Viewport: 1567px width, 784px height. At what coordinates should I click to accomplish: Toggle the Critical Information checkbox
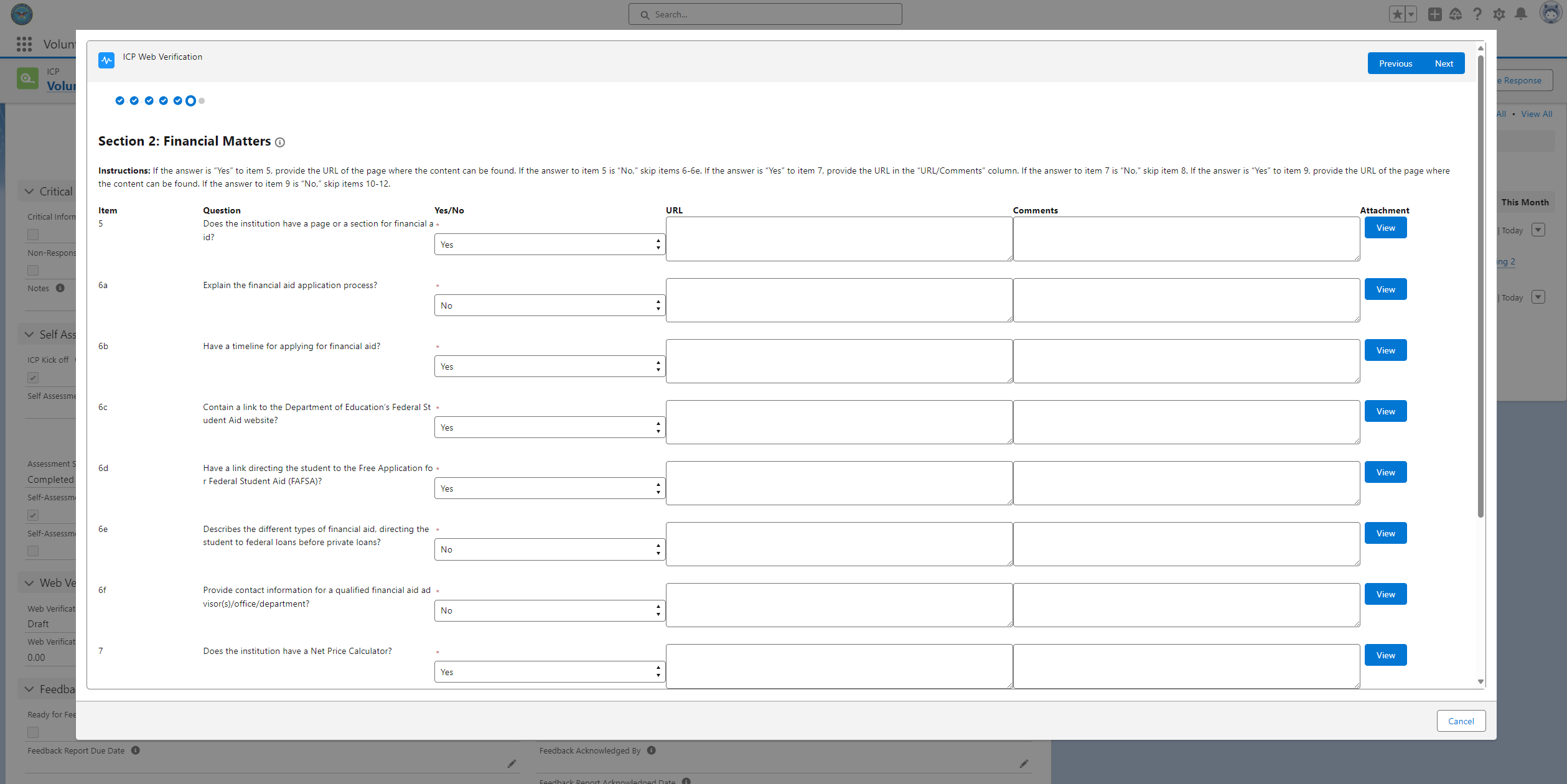click(x=33, y=235)
